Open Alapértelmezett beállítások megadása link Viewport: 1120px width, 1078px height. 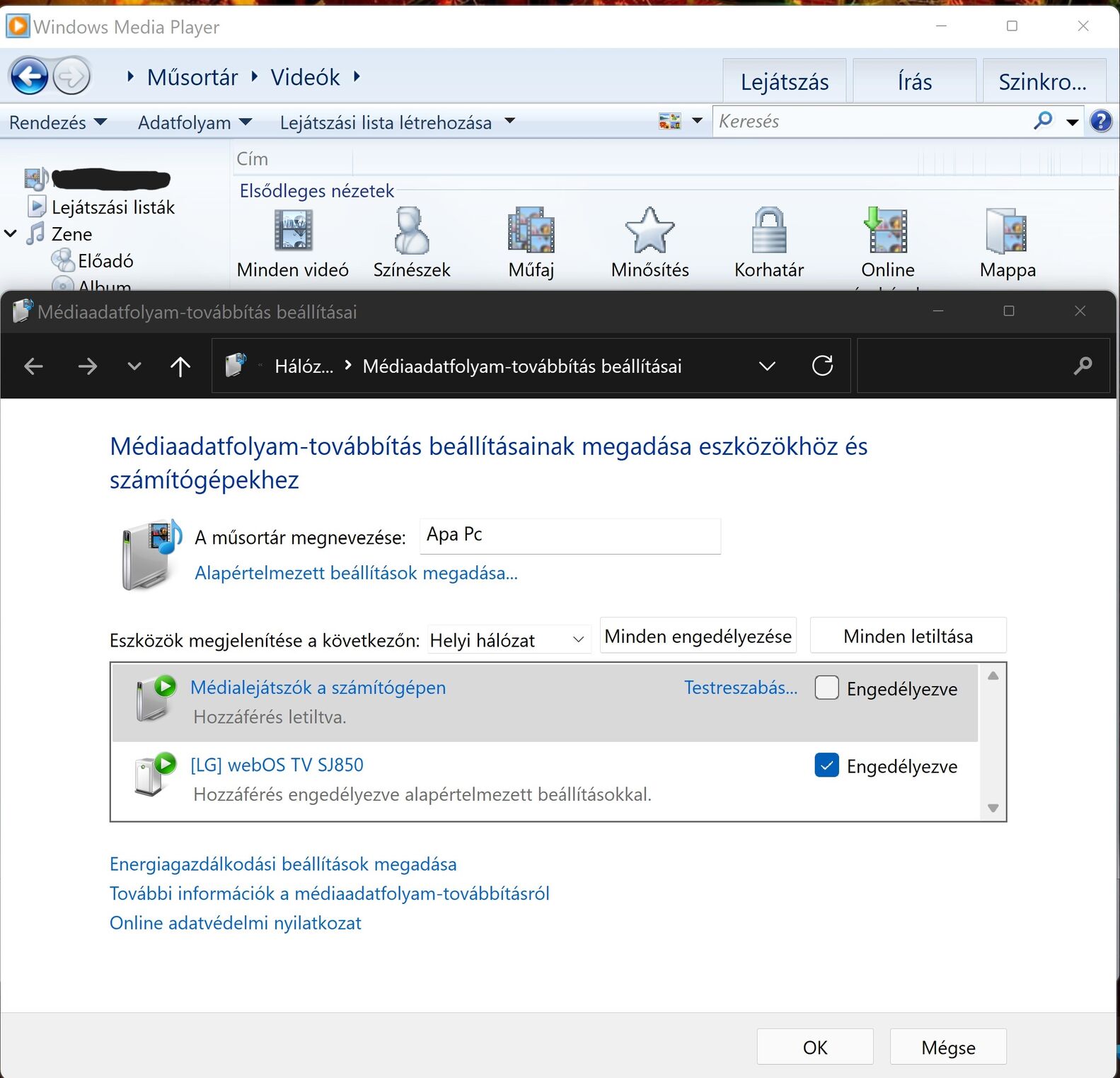click(356, 573)
